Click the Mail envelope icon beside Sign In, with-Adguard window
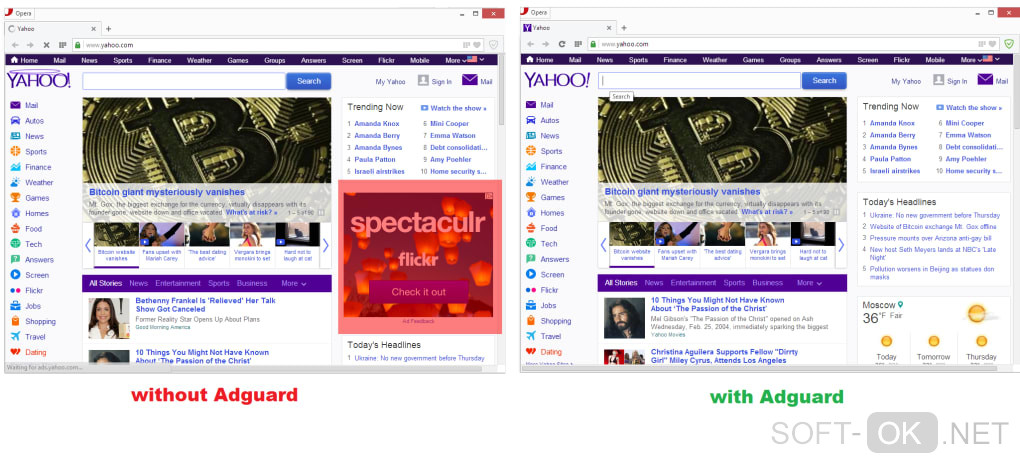Image resolution: width=1020 pixels, height=458 pixels. click(x=985, y=79)
